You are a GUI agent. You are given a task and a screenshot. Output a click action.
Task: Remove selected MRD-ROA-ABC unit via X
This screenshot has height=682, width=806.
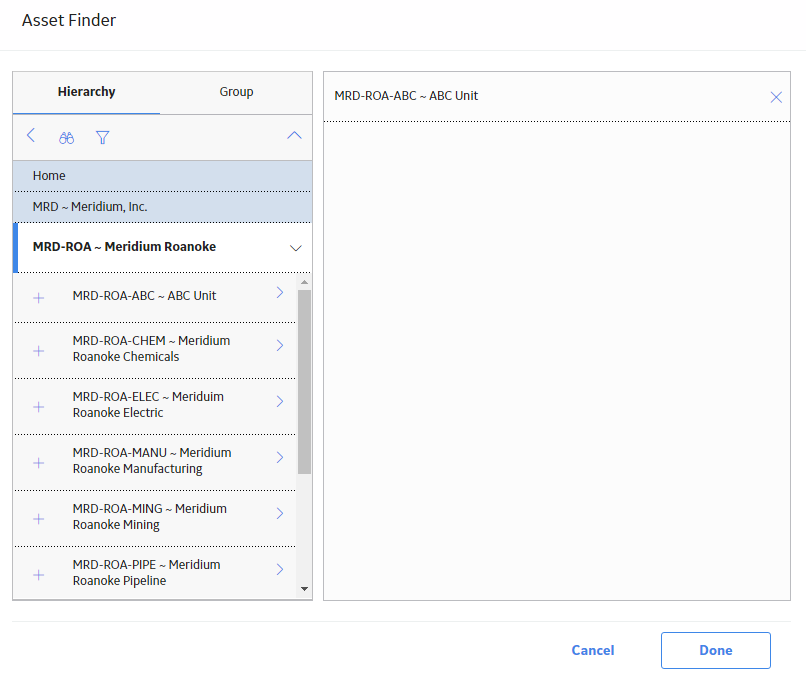pos(776,97)
